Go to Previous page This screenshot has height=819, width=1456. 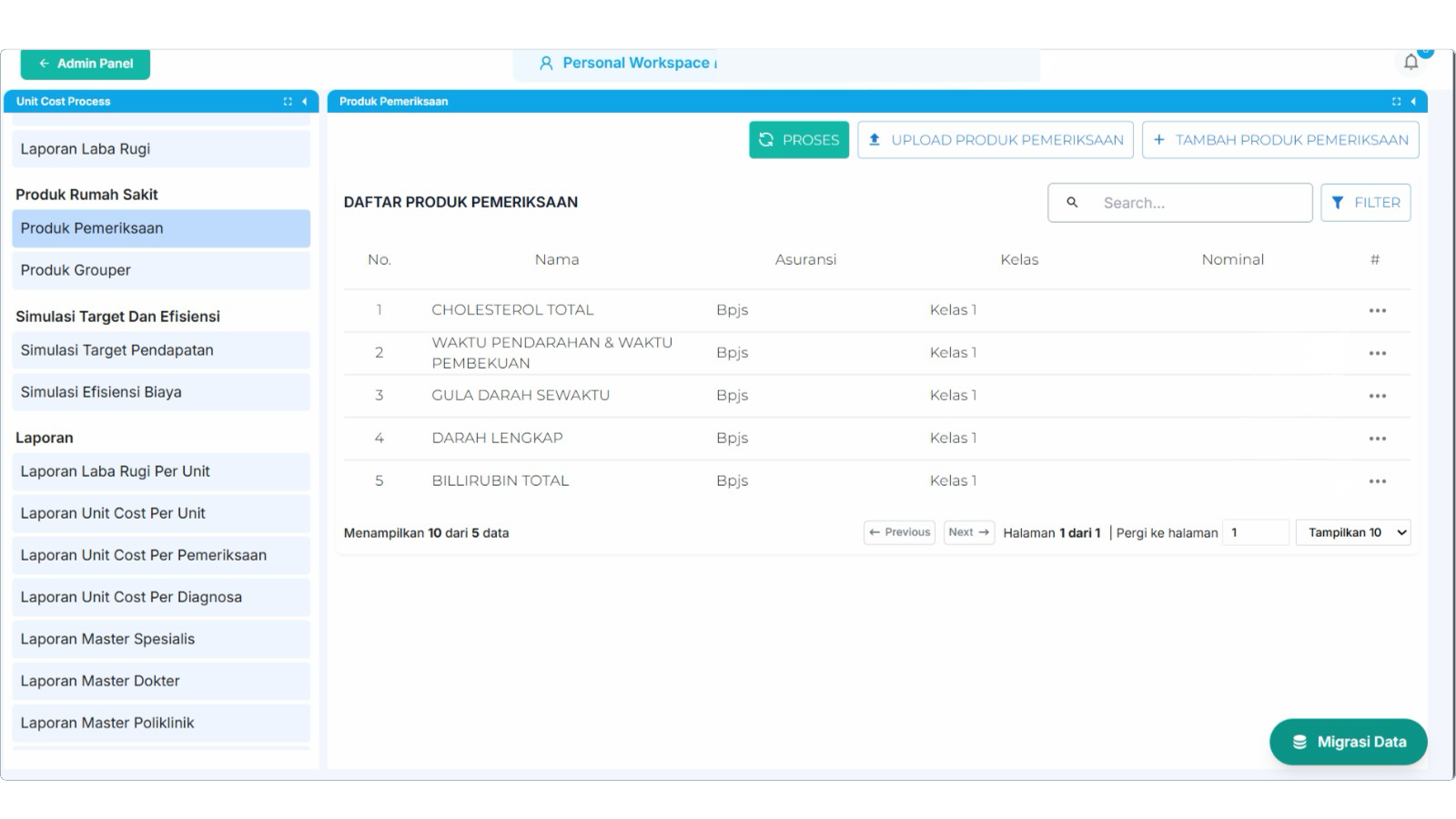[899, 532]
